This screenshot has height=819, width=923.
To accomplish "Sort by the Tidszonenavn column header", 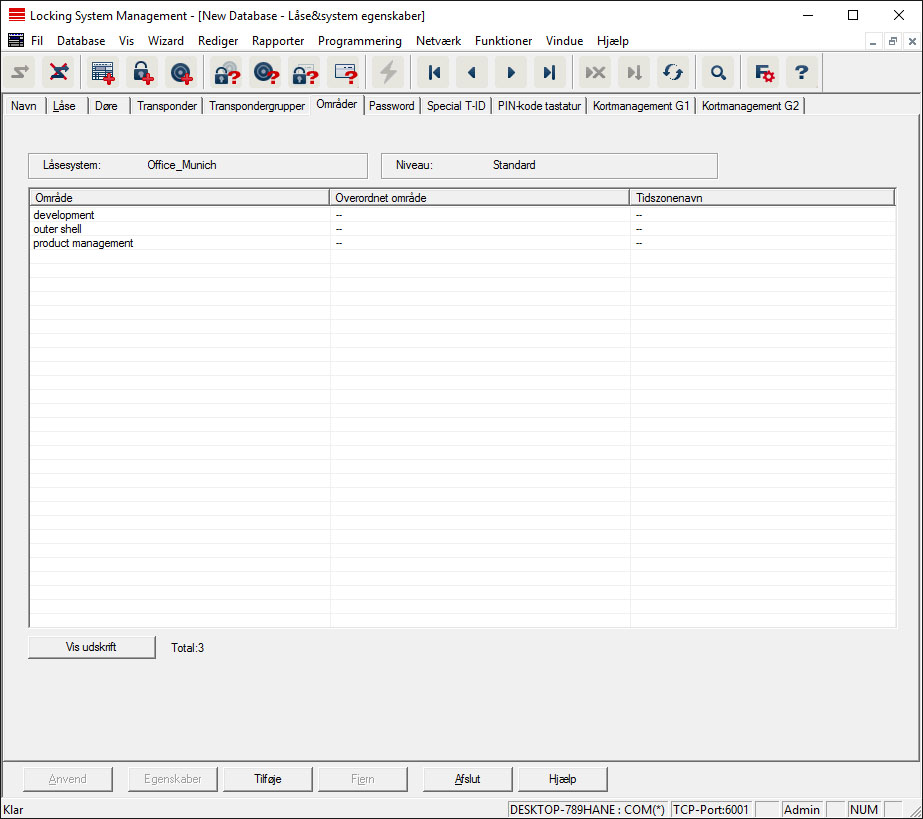I will pyautogui.click(x=762, y=198).
